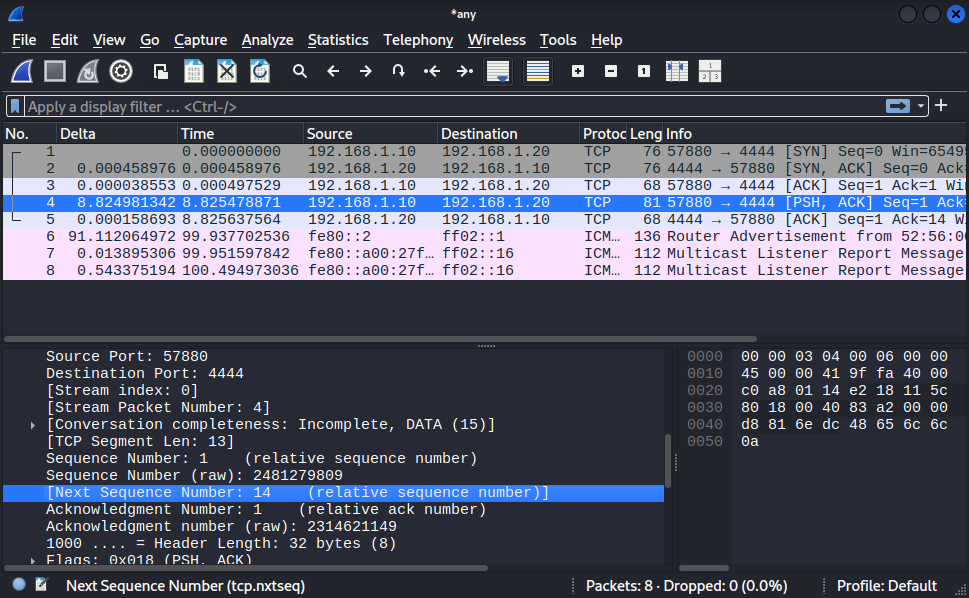Click in the display filter input field

[x=450, y=106]
